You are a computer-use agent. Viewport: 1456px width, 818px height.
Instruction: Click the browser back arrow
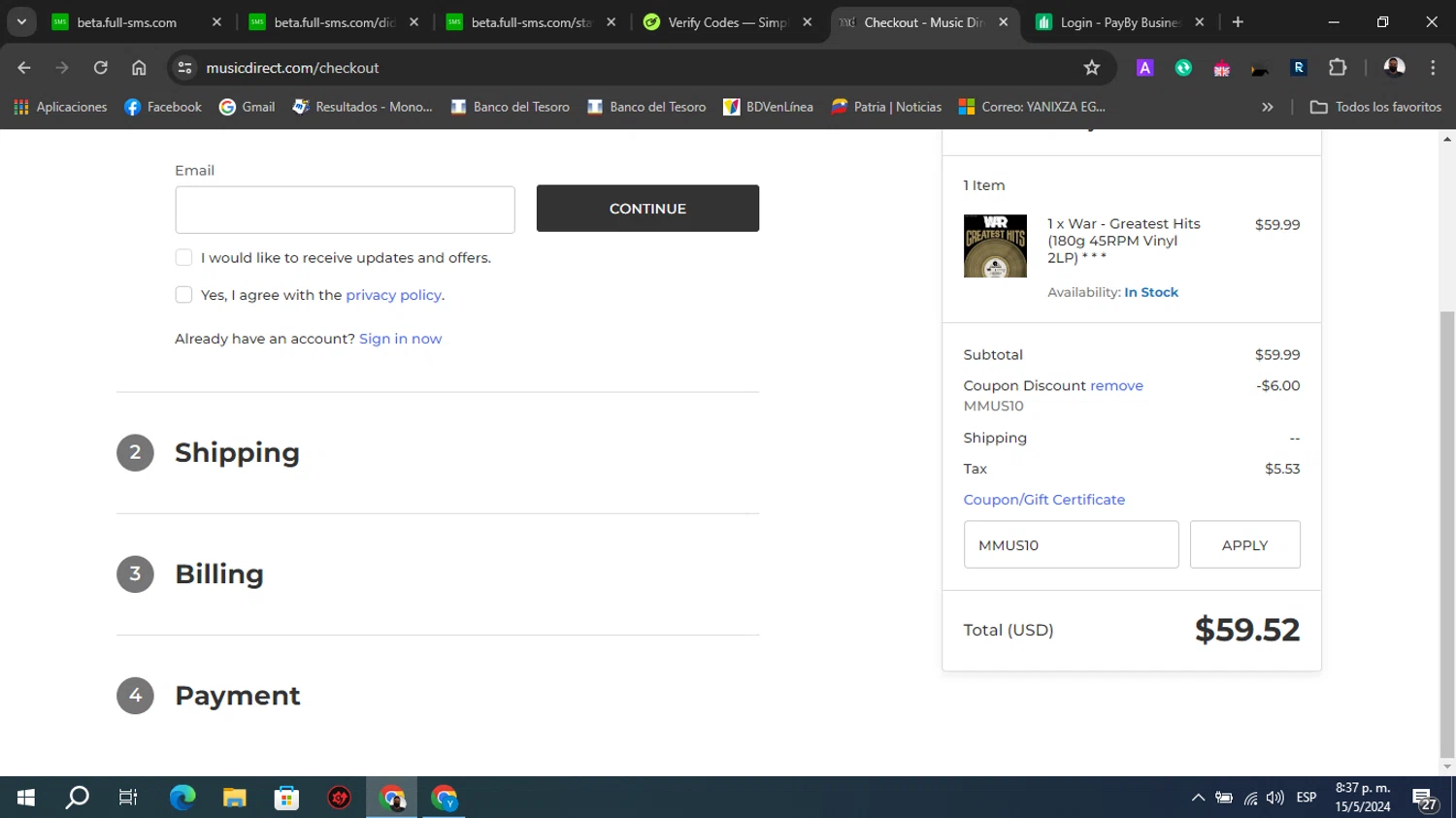(x=24, y=68)
